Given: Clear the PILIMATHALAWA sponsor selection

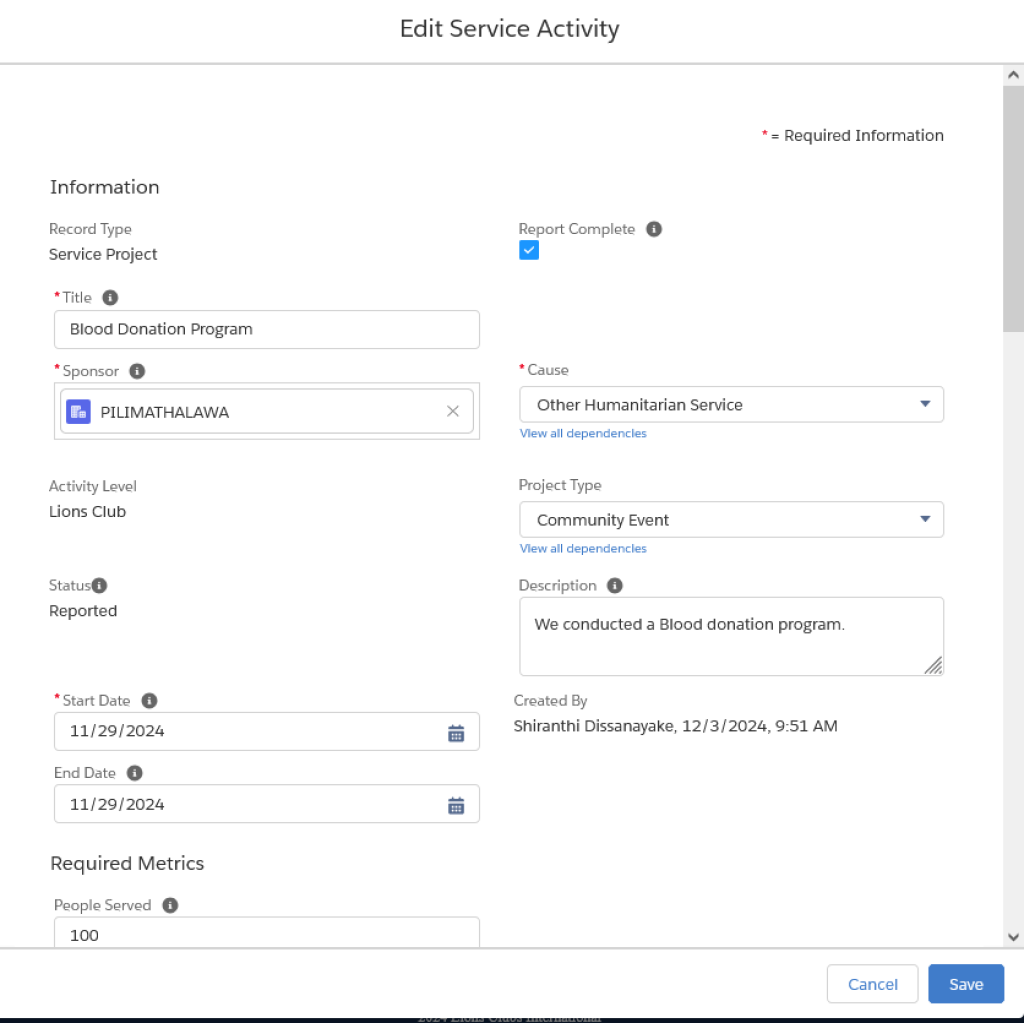Looking at the screenshot, I should [x=453, y=412].
